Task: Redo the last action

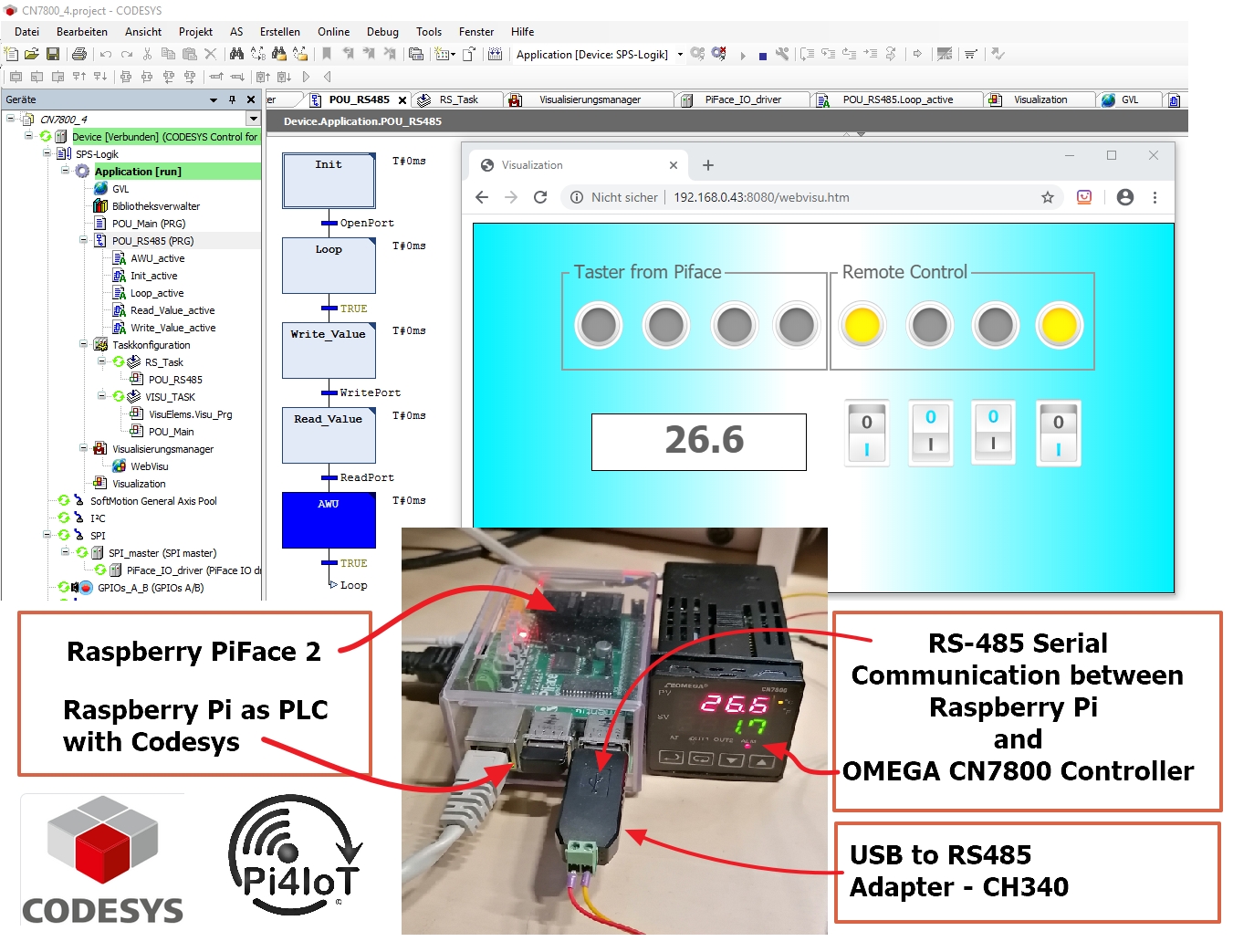Action: tap(126, 54)
